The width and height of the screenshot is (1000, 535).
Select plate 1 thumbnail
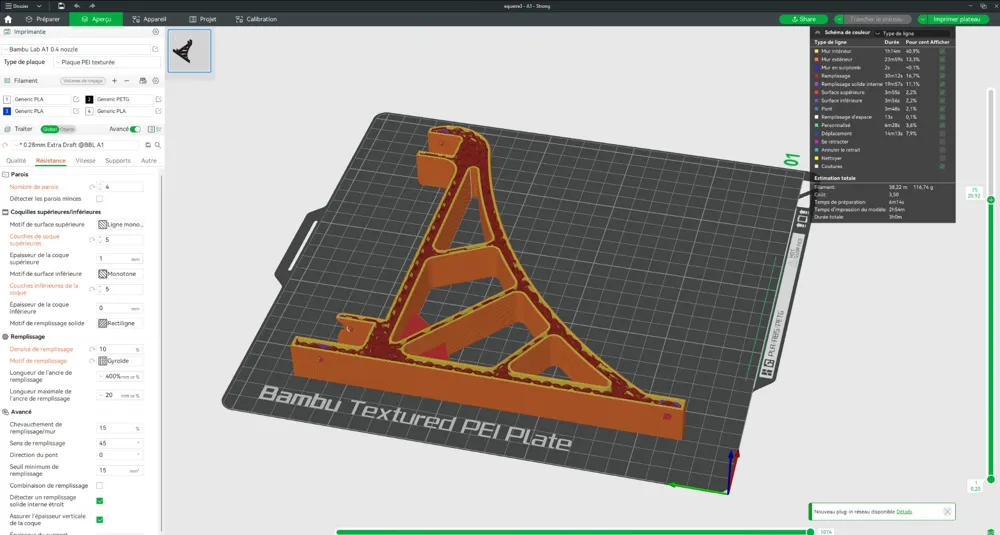coord(189,50)
